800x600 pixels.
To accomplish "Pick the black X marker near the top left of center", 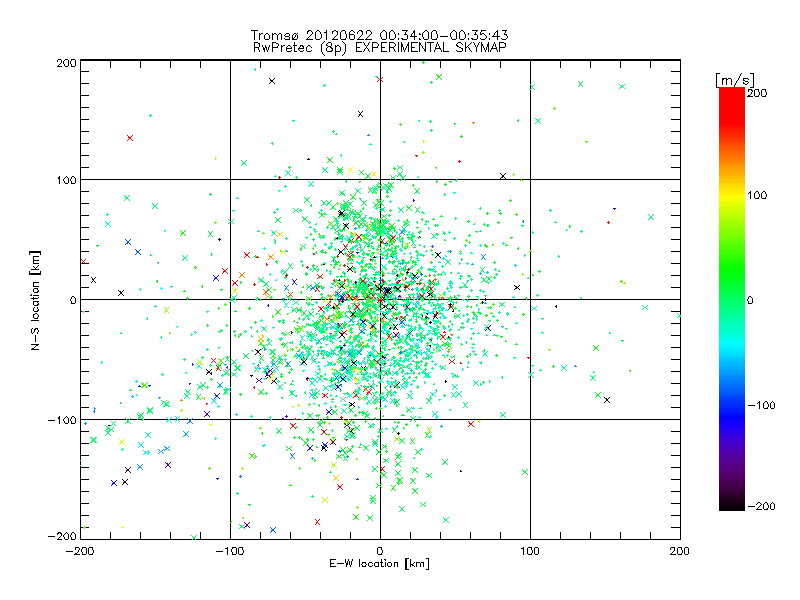I will tap(272, 81).
